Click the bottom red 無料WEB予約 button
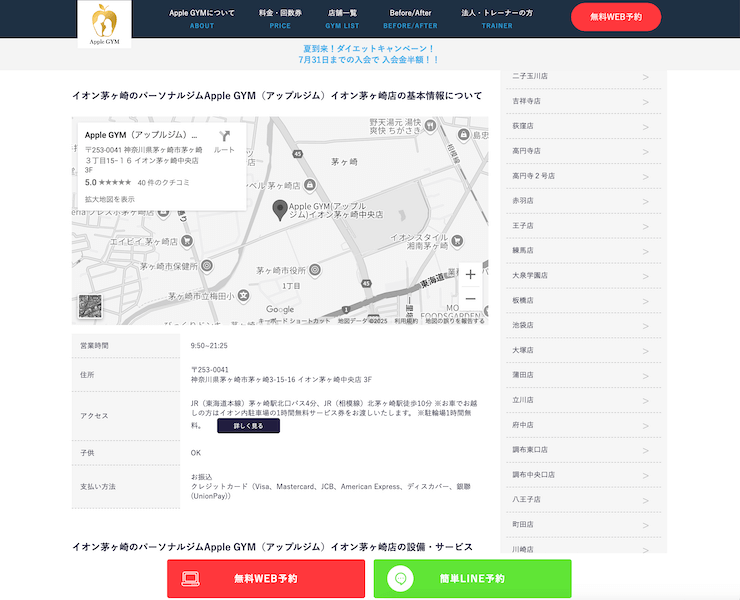Image resolution: width=740 pixels, height=600 pixels. coord(266,579)
